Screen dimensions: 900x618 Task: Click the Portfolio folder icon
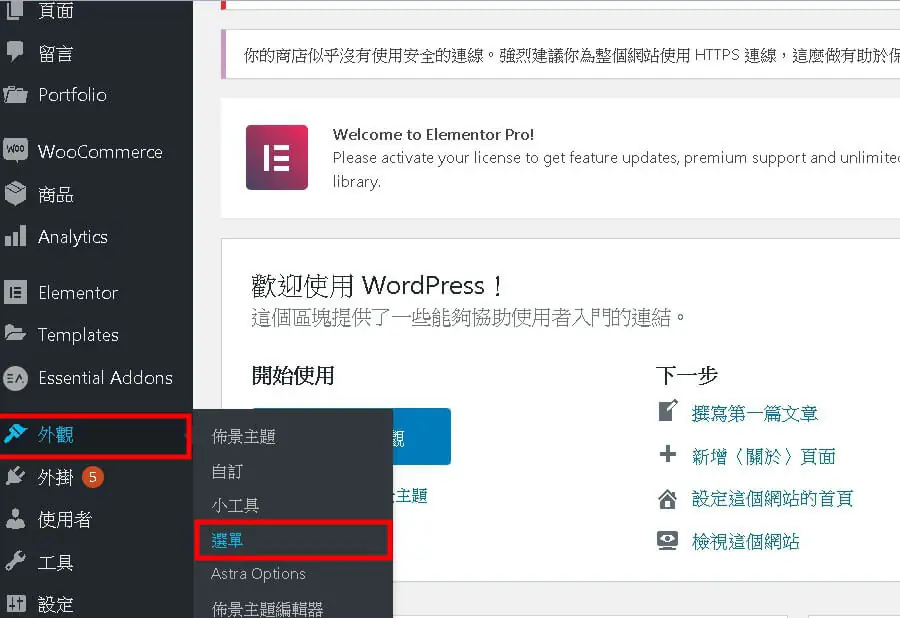[15, 95]
